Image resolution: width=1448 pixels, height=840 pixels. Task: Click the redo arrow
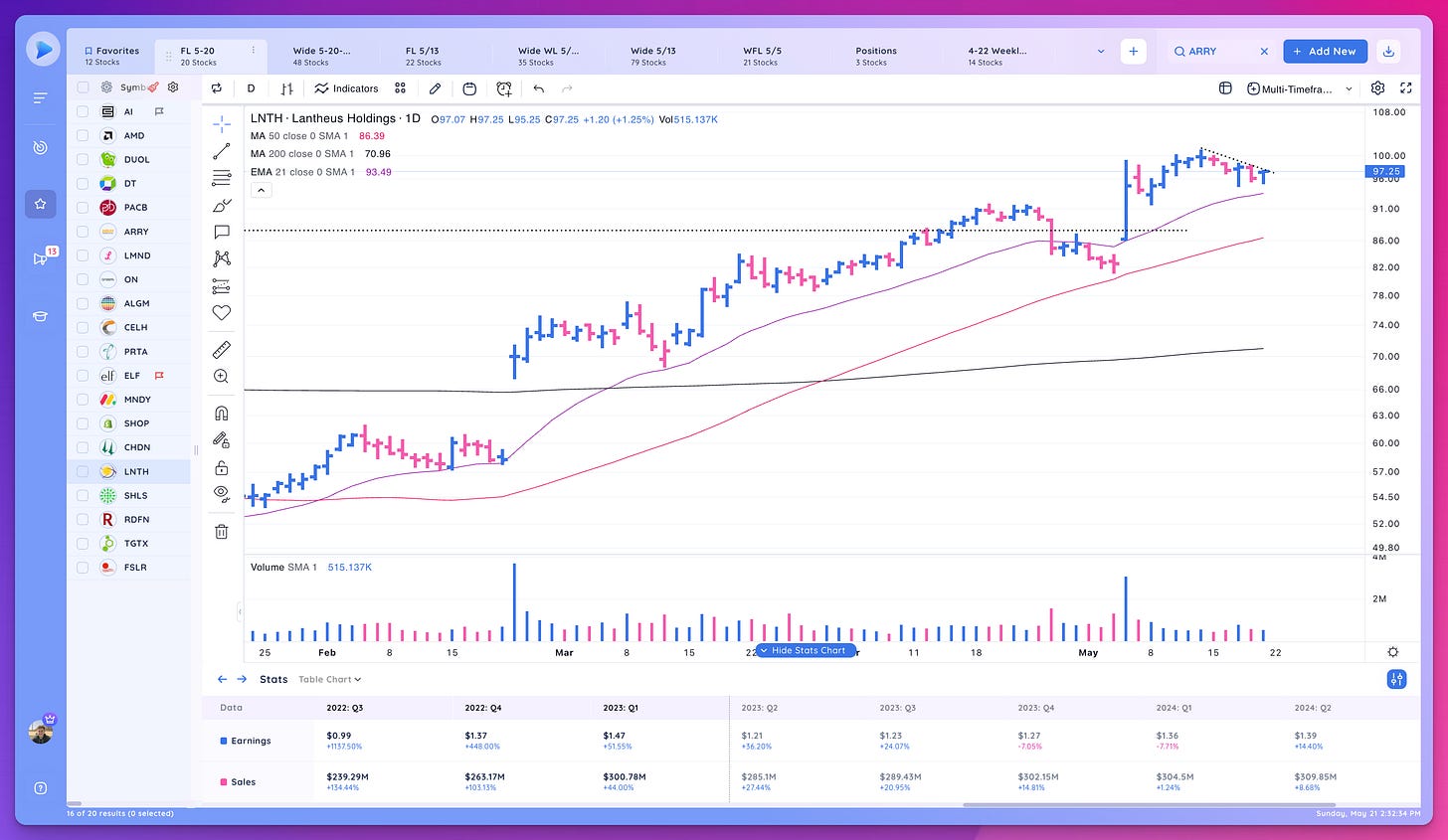(x=567, y=88)
